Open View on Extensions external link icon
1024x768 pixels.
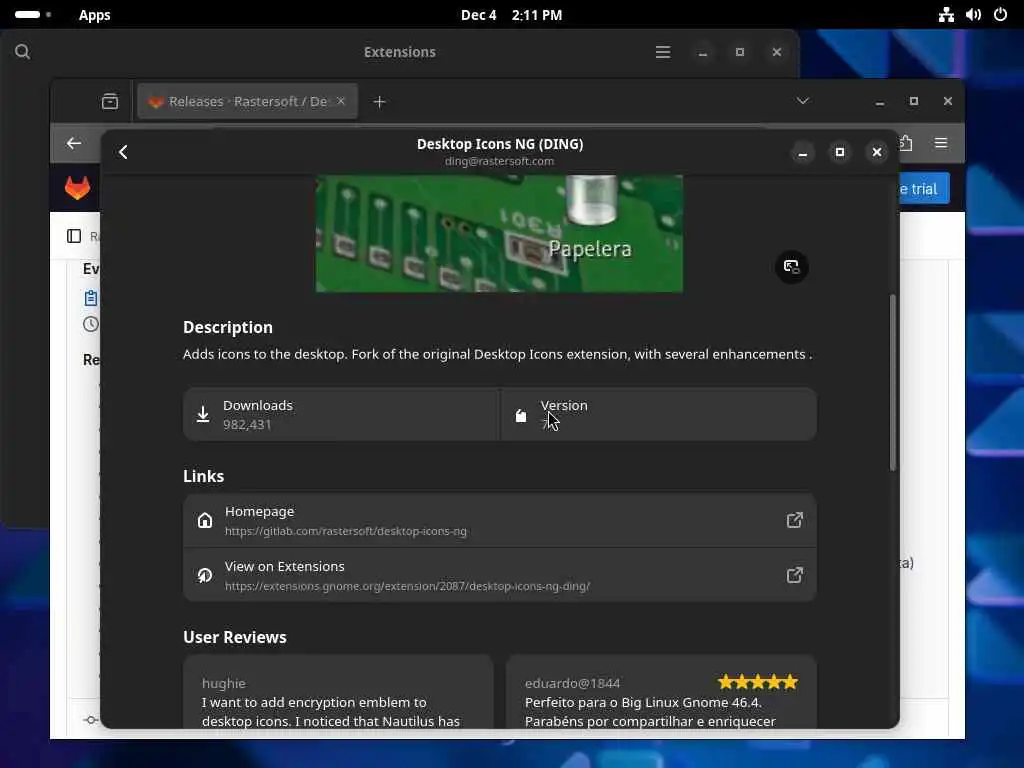[794, 575]
